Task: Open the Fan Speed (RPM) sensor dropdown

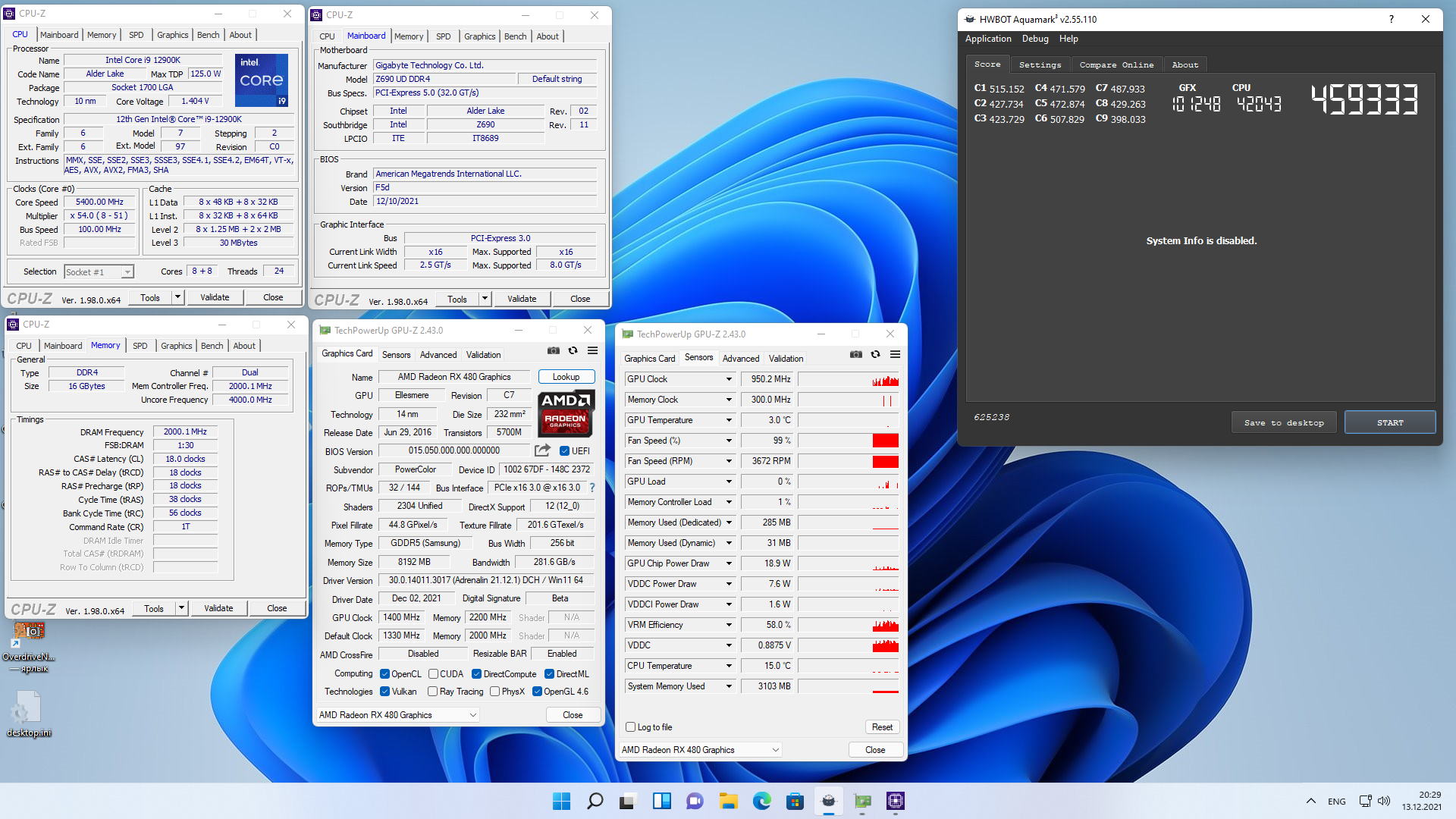Action: [x=729, y=461]
